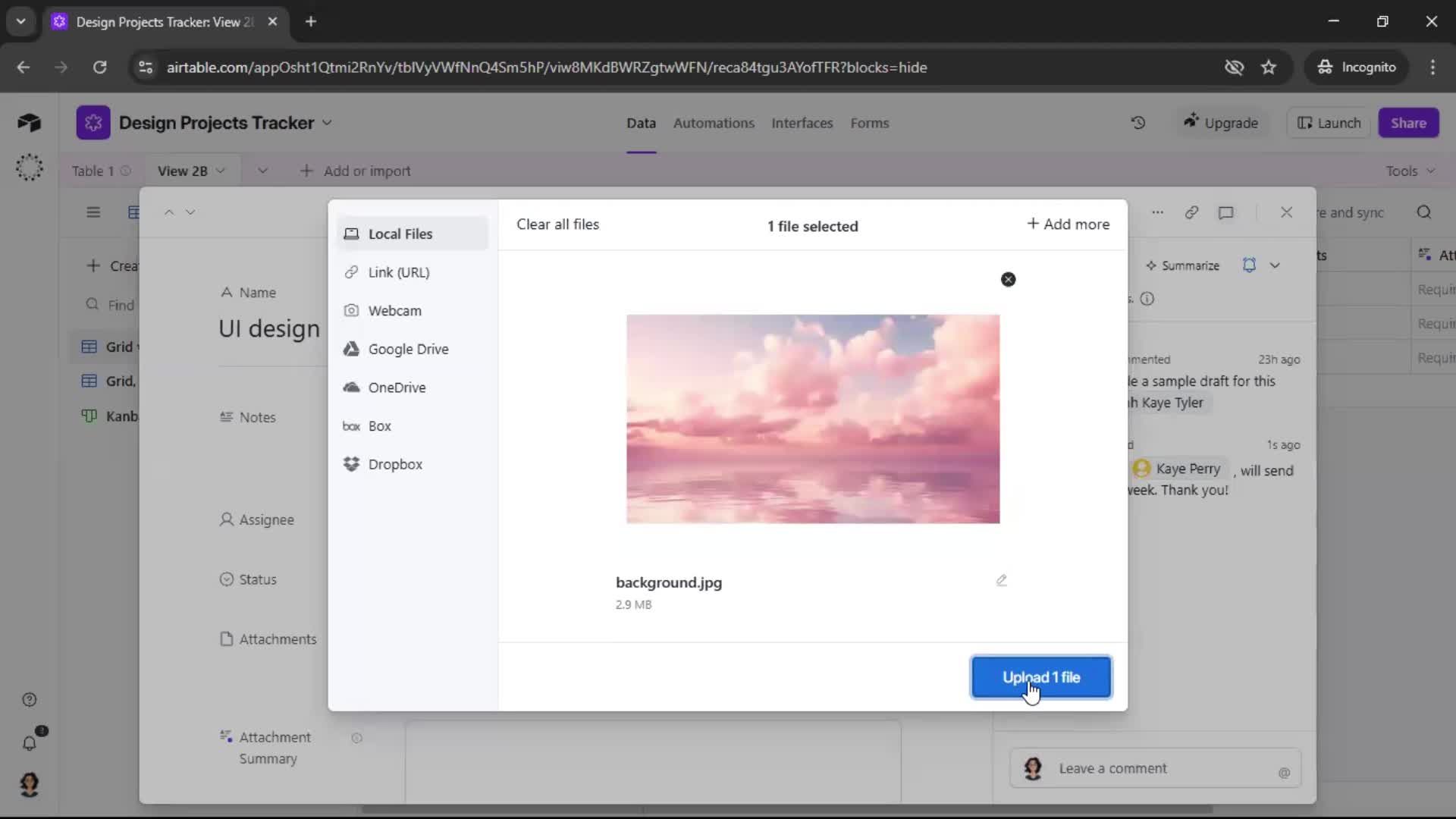1456x819 pixels.
Task: Switch to the Data tab
Action: click(x=641, y=123)
